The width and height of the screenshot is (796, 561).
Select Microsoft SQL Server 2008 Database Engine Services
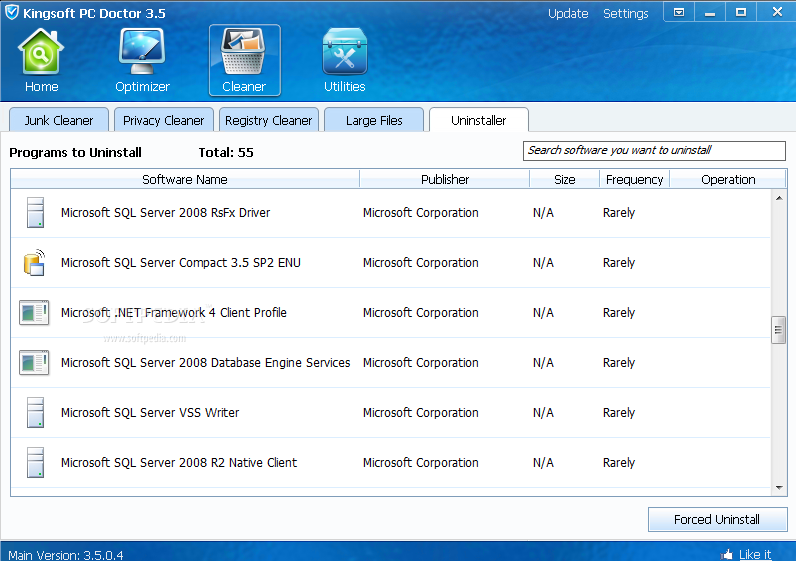coord(391,362)
